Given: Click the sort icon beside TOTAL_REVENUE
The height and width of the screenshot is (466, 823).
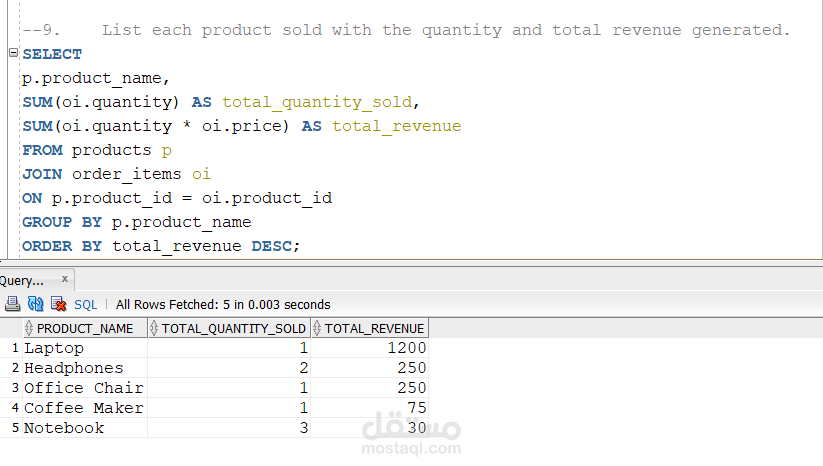Looking at the screenshot, I should coord(317,328).
